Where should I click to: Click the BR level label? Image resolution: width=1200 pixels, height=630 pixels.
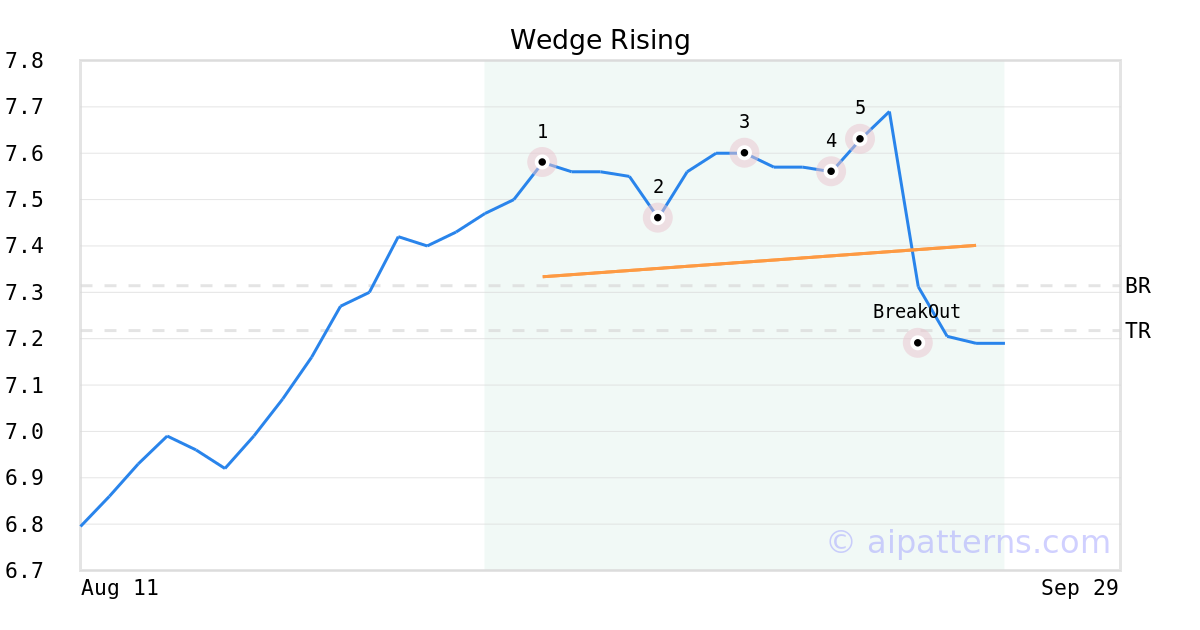1138,286
